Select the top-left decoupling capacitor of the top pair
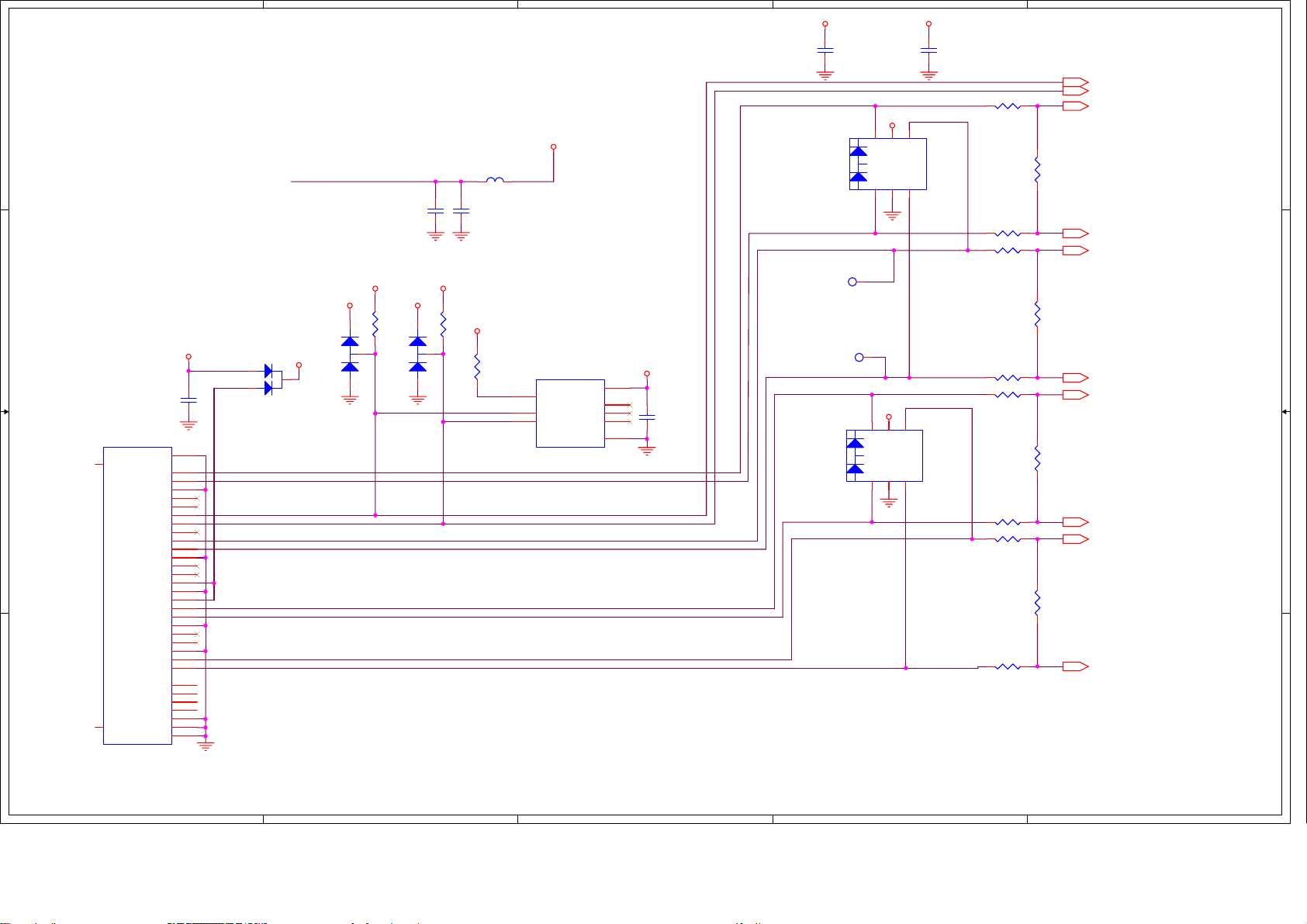 pos(825,50)
